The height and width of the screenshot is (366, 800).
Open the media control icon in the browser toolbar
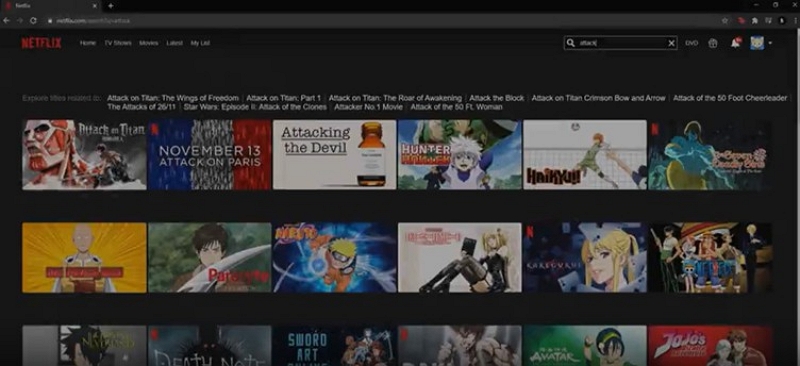click(768, 20)
